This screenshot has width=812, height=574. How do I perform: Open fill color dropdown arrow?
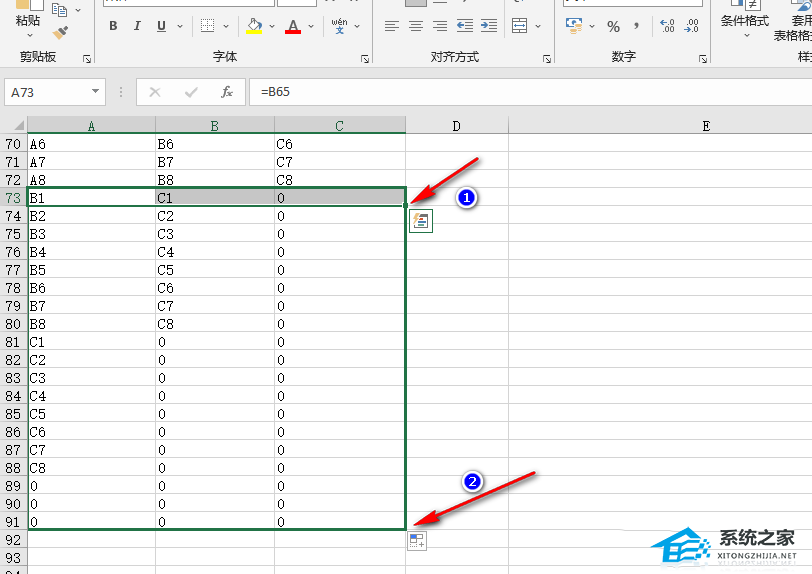pos(272,26)
